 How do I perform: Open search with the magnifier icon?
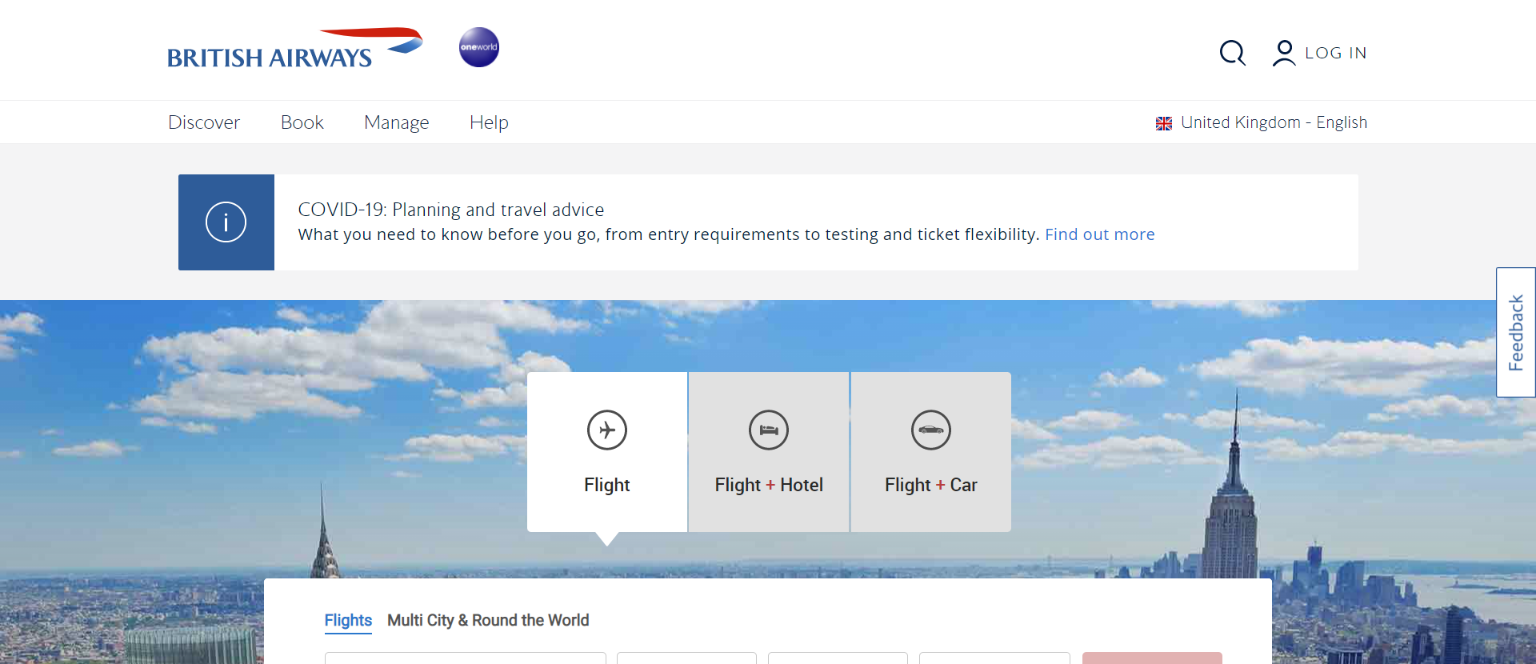[1232, 53]
